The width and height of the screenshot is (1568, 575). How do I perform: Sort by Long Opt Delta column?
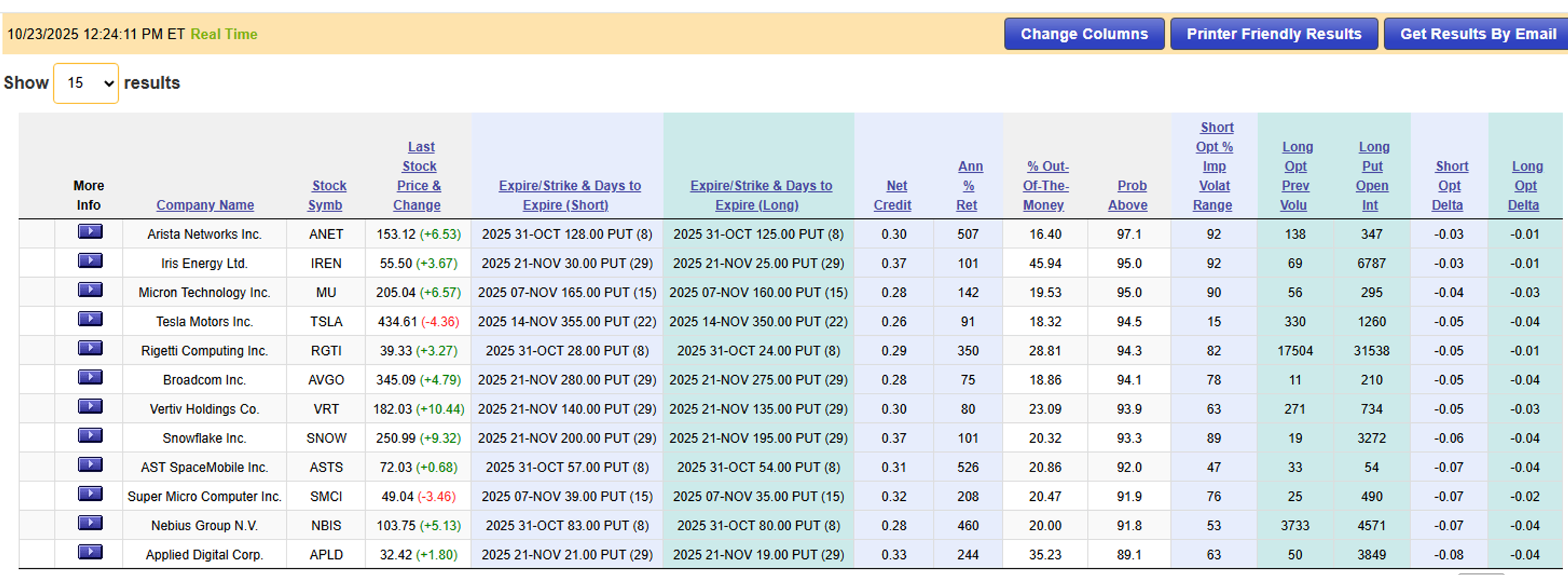coord(1525,186)
